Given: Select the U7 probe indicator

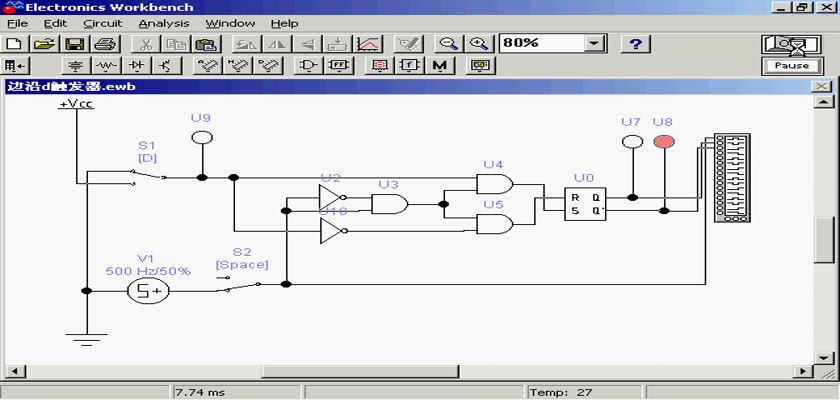Looking at the screenshot, I should 632,141.
